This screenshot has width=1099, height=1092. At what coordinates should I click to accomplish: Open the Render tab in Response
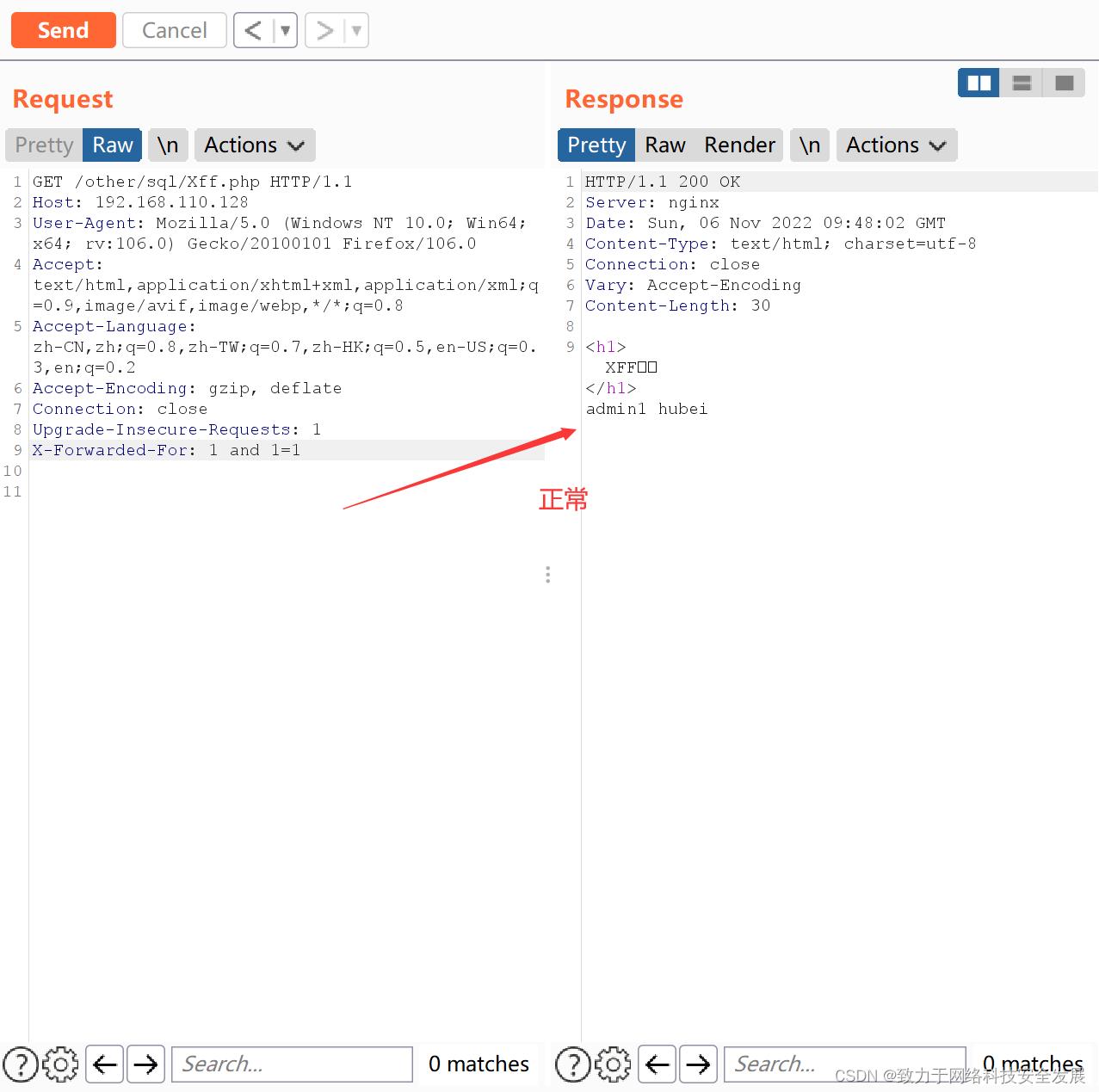tap(739, 145)
